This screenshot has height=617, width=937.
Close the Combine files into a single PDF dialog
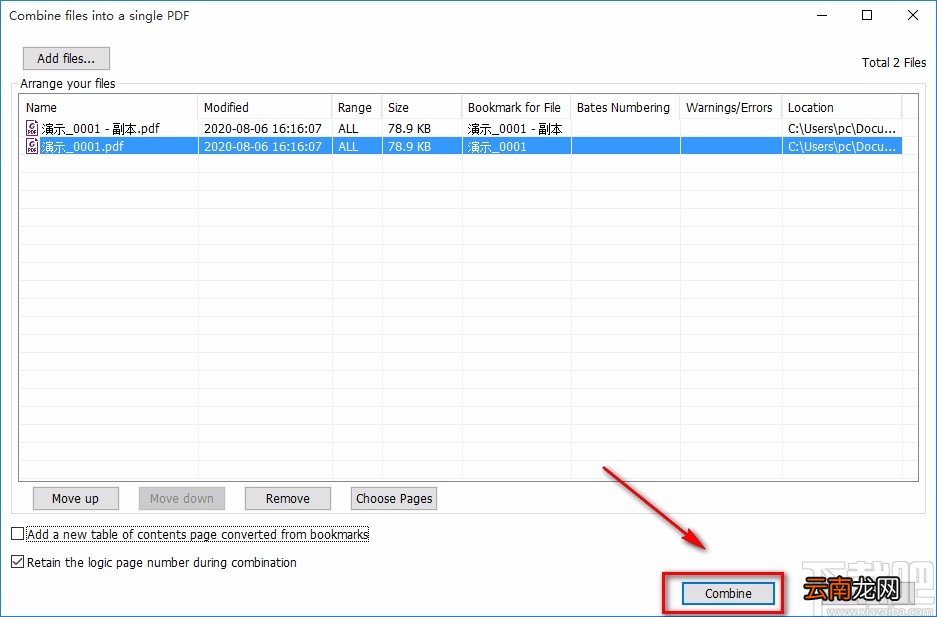point(912,16)
